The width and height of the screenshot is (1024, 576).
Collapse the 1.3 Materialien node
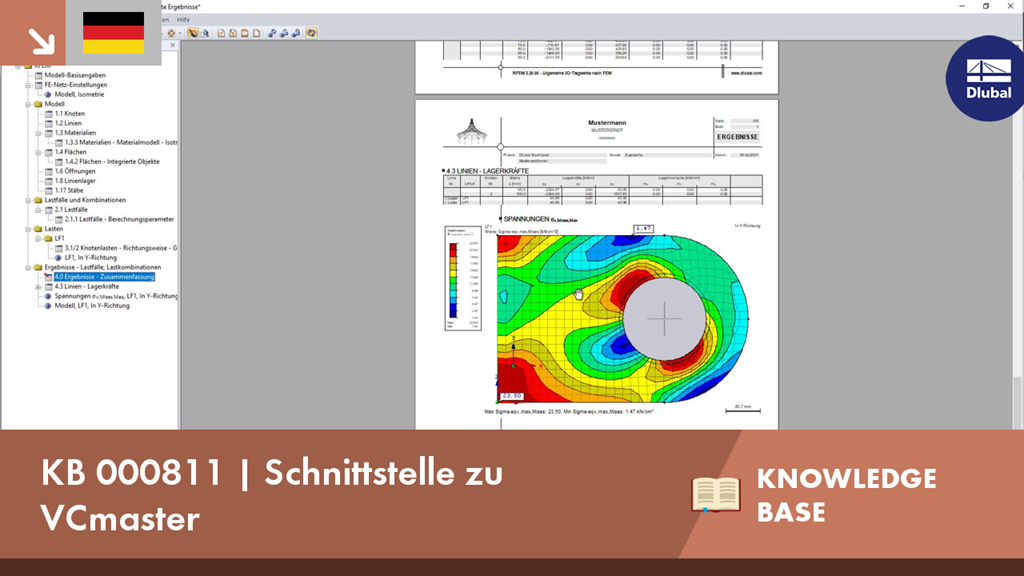[x=38, y=133]
